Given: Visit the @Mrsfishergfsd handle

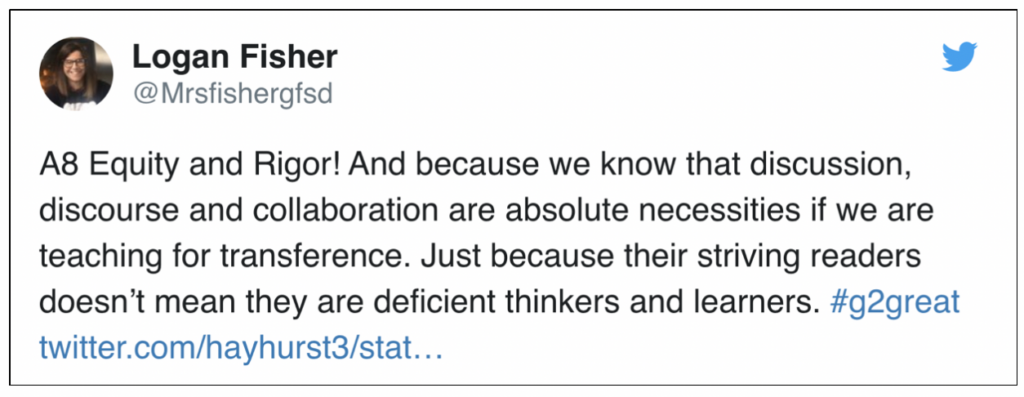Looking at the screenshot, I should pos(232,95).
